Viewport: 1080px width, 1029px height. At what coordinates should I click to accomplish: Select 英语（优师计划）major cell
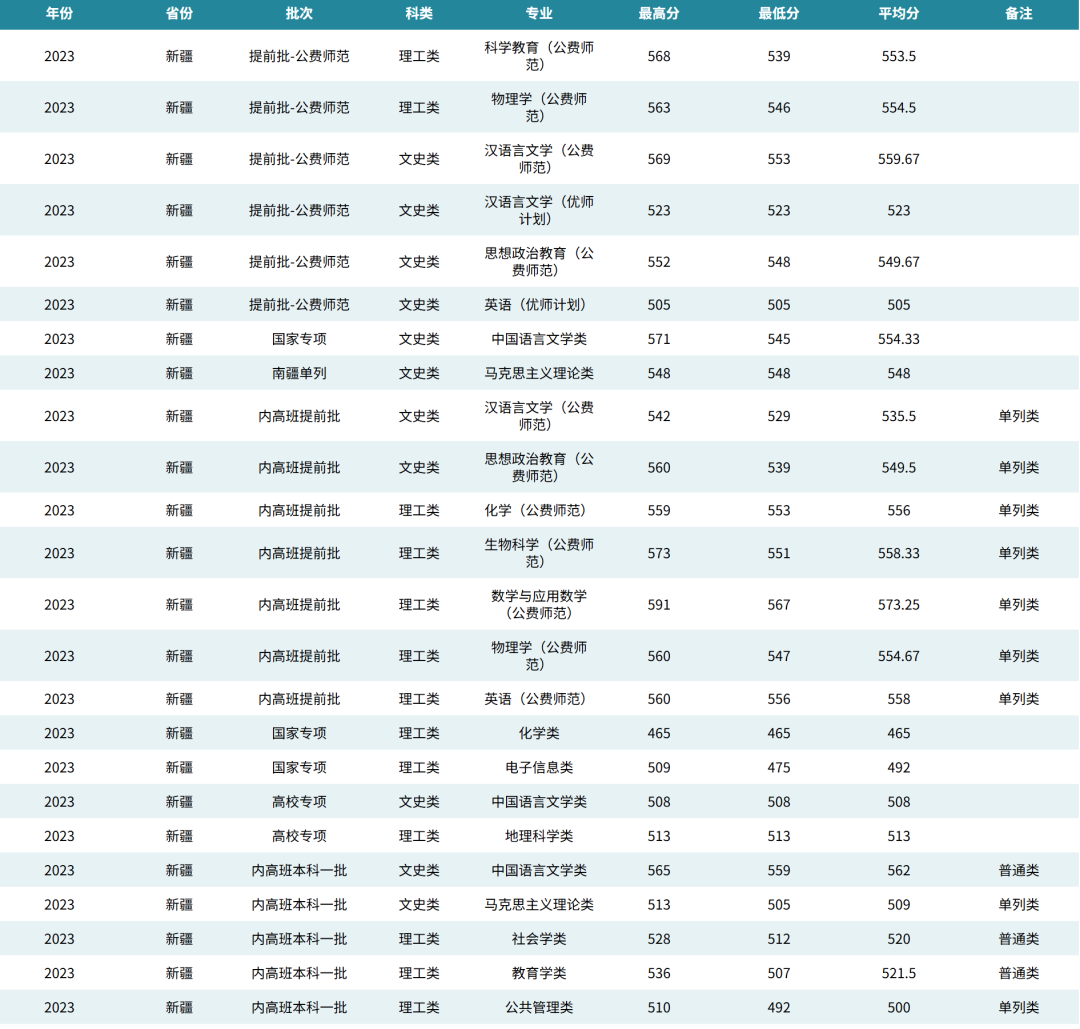coord(539,304)
